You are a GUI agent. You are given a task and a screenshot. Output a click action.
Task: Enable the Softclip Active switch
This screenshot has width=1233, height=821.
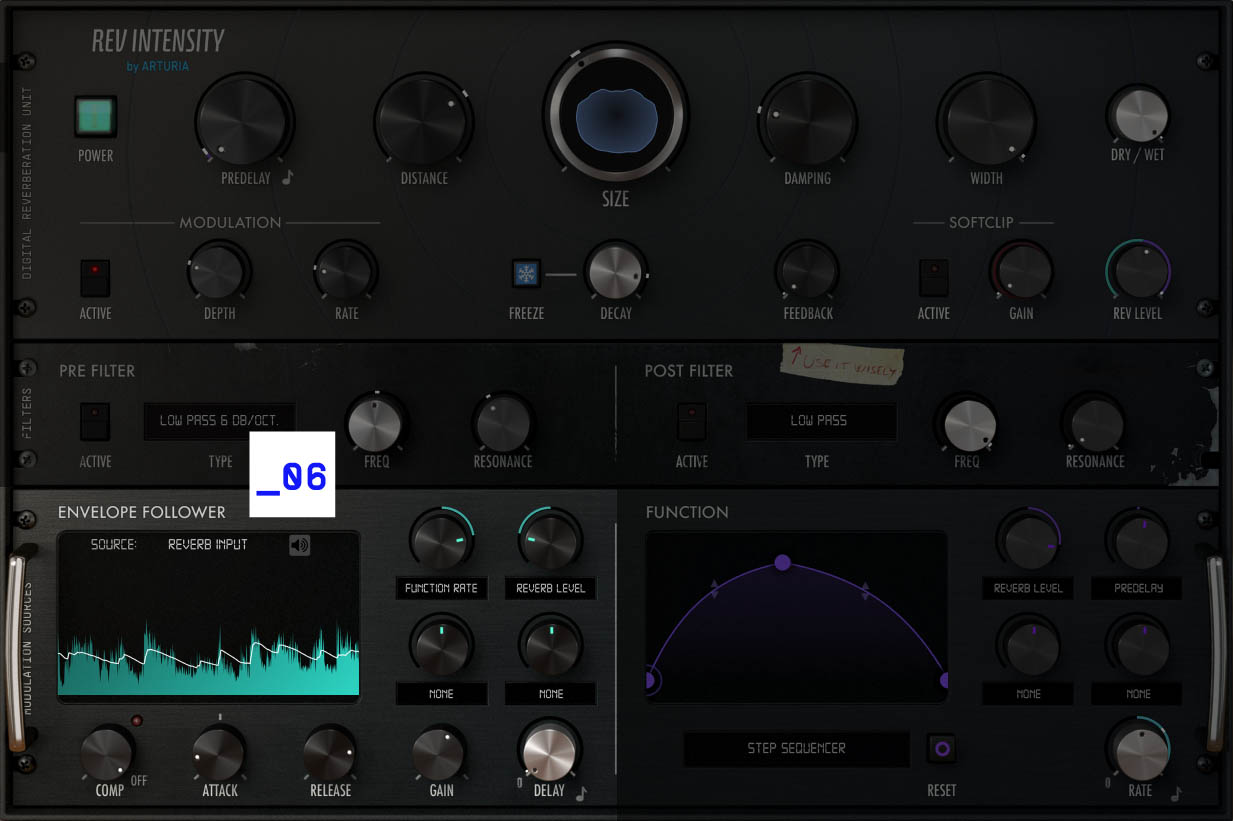(934, 277)
